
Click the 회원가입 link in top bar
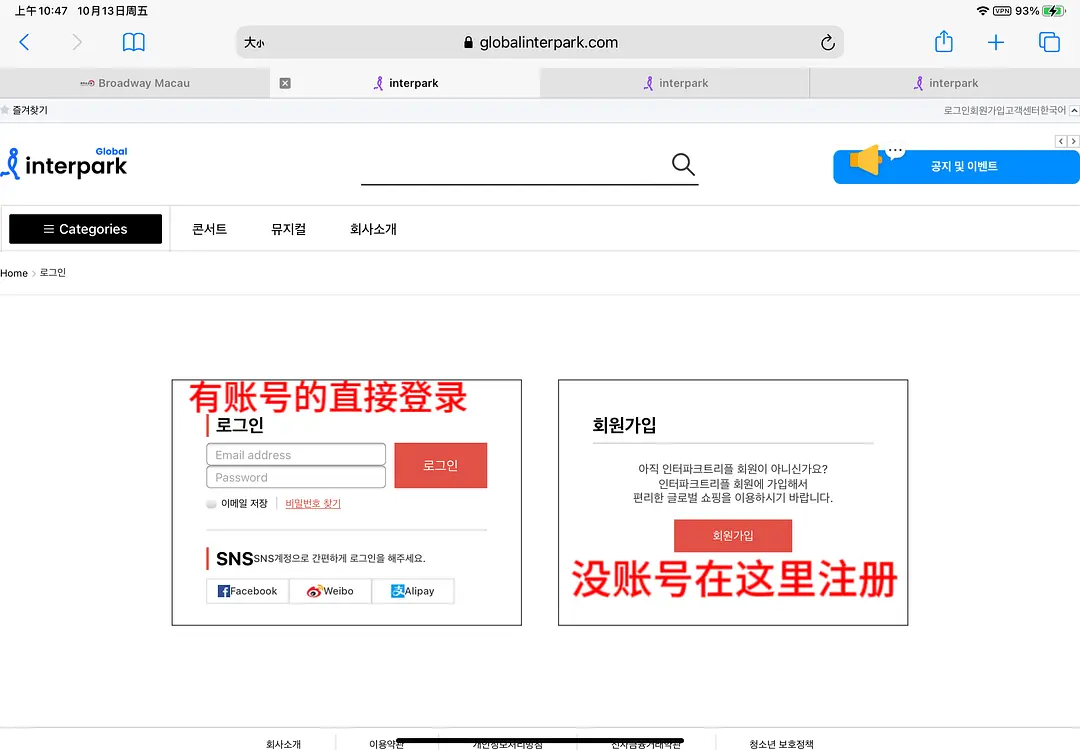pos(988,110)
